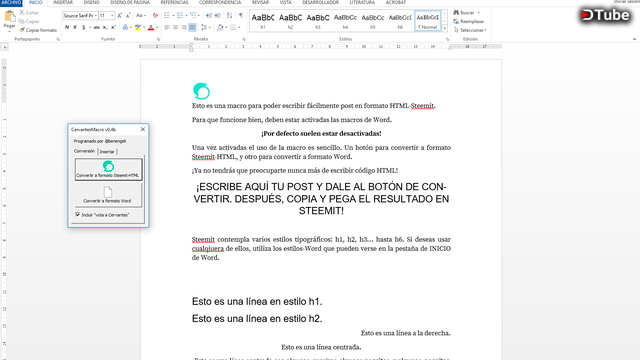This screenshot has width=640, height=360.
Task: Apply the h1 style from gallery
Action: [x=263, y=21]
